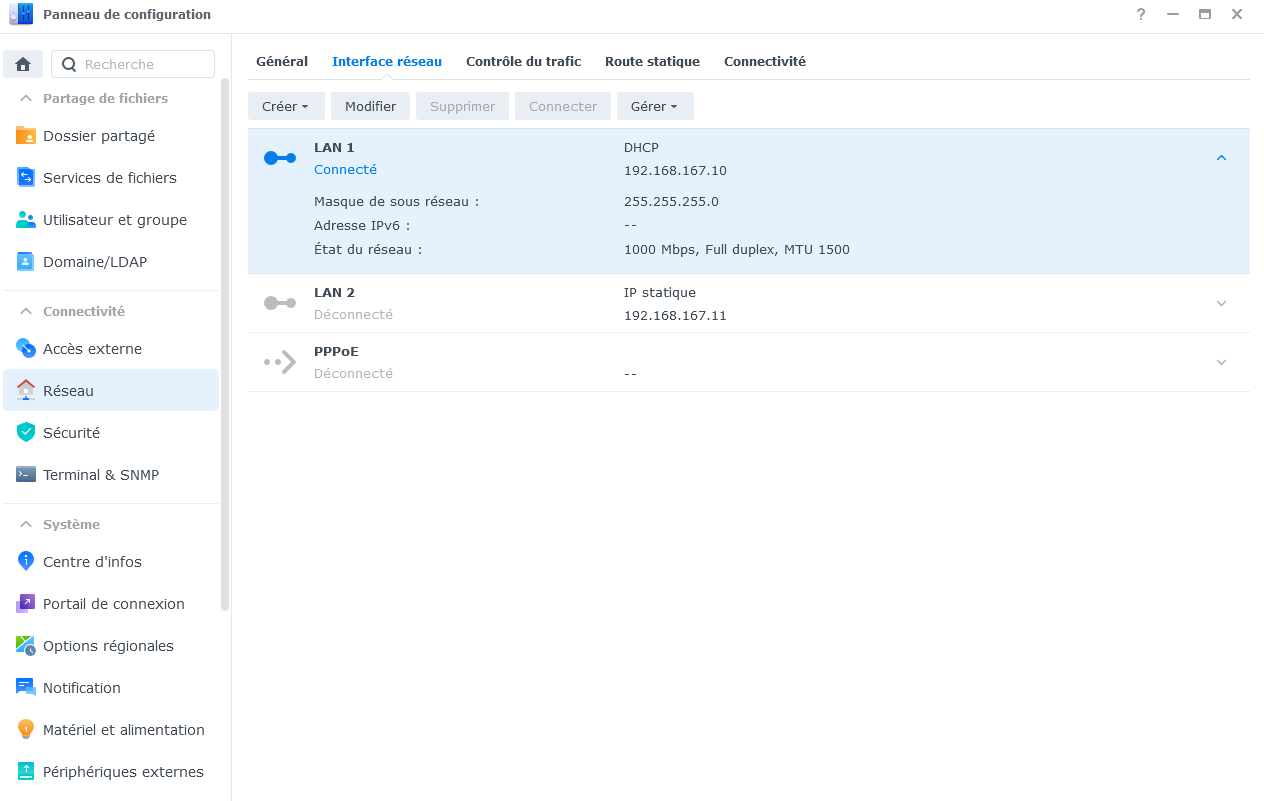Open the help question mark icon
Image resolution: width=1264 pixels, height=801 pixels.
[x=1141, y=15]
